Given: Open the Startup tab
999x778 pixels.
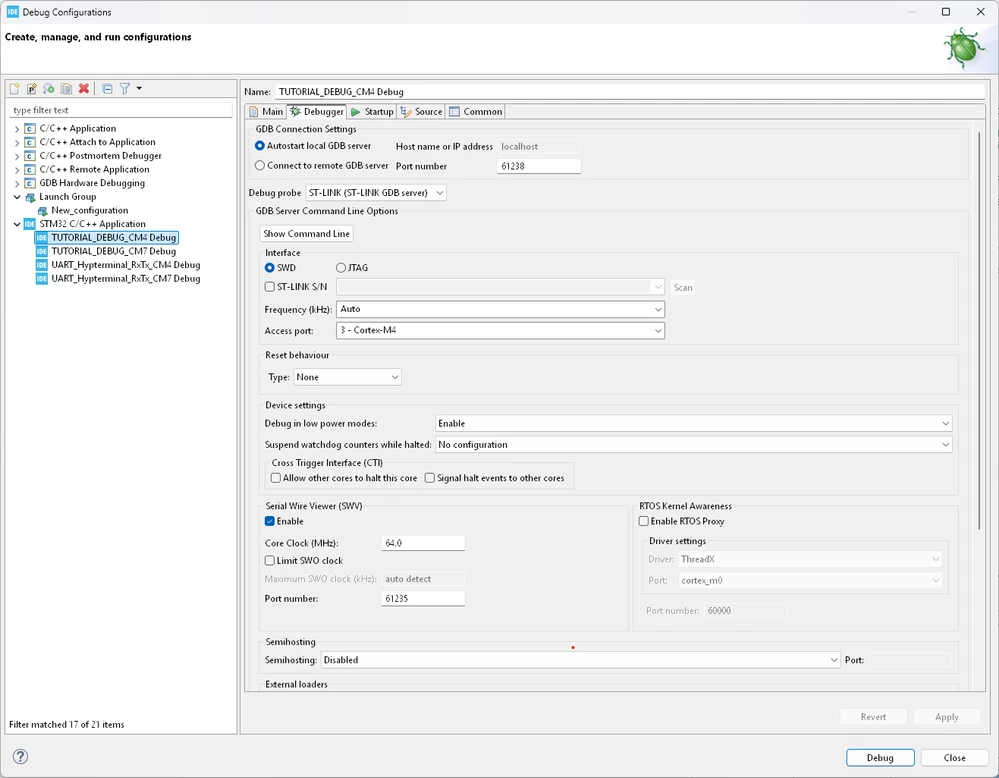Looking at the screenshot, I should [372, 112].
